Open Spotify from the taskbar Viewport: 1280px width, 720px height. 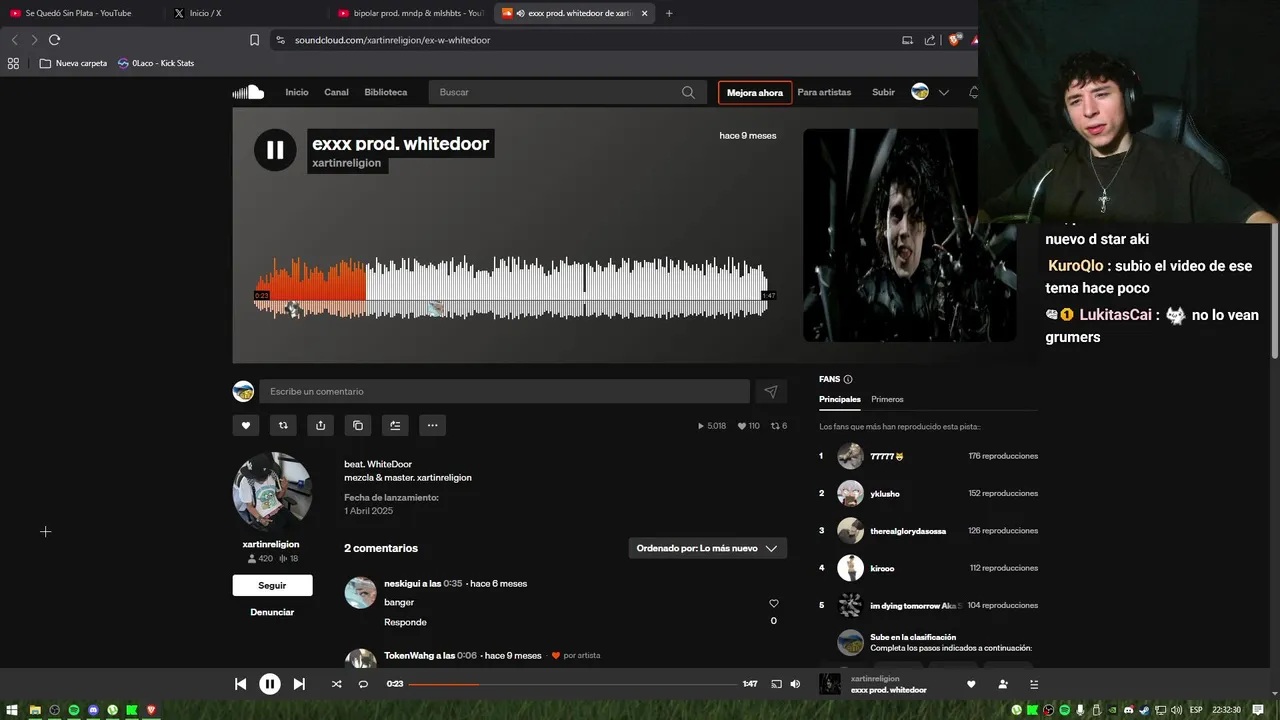(x=74, y=710)
